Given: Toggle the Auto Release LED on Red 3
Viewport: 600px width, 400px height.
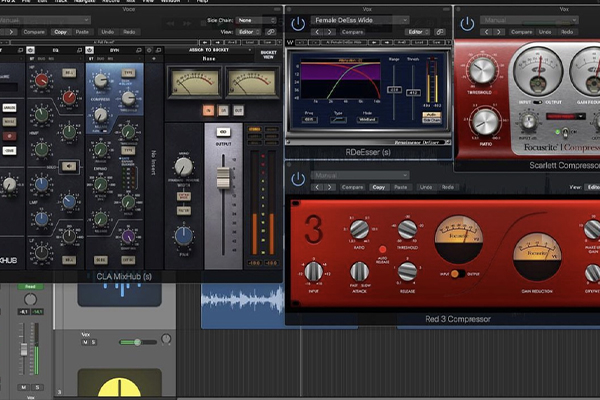Looking at the screenshot, I should (382, 250).
